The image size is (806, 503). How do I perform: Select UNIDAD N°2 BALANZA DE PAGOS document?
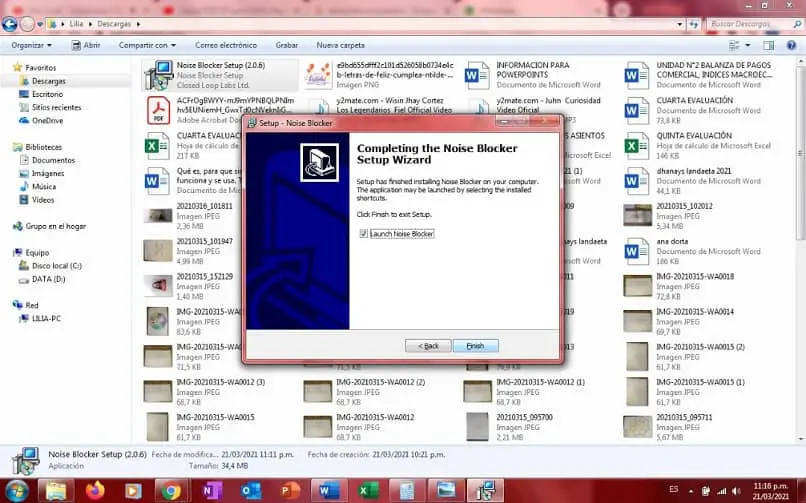coord(700,75)
